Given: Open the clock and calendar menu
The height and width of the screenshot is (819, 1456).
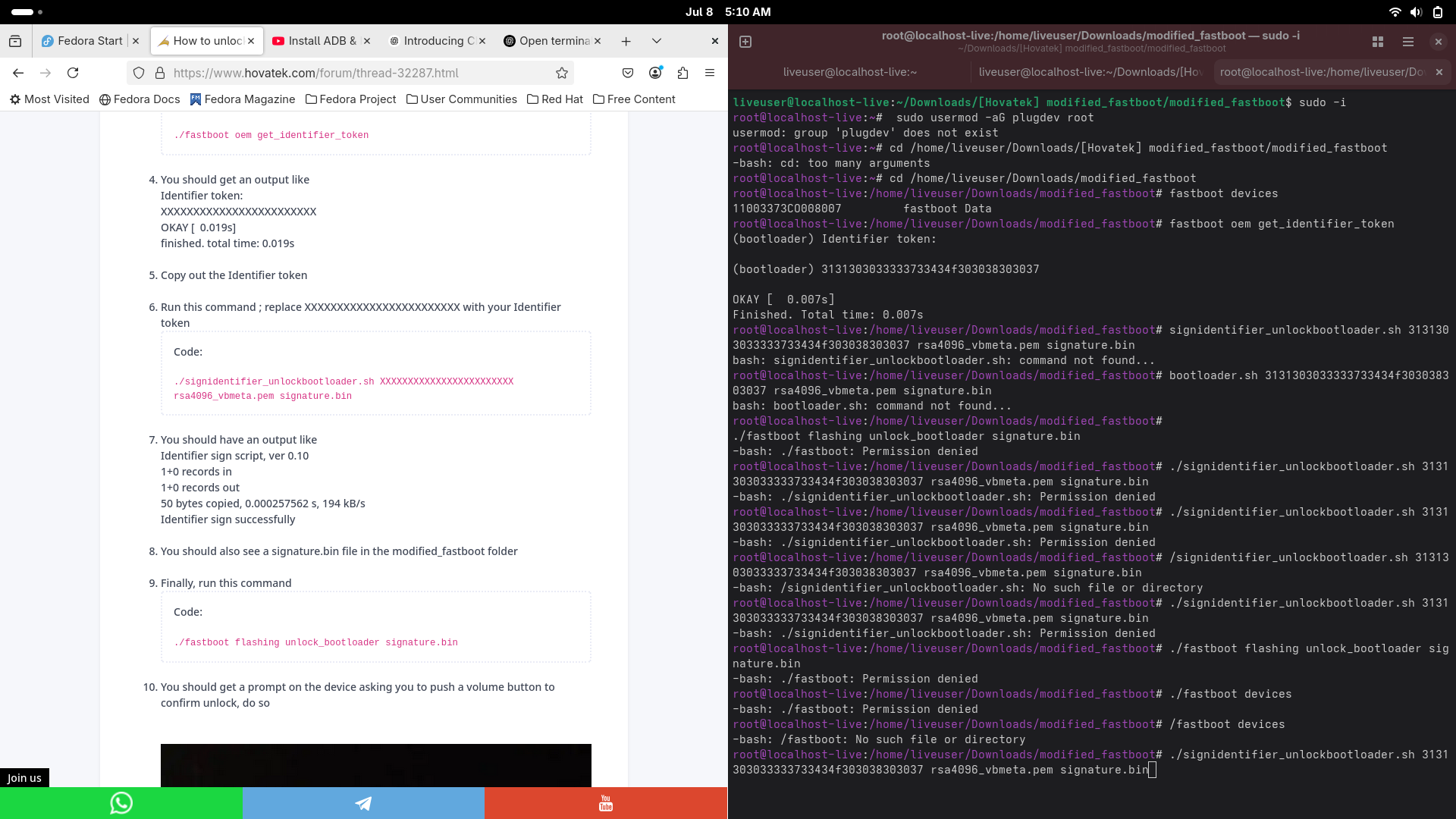Looking at the screenshot, I should (728, 12).
